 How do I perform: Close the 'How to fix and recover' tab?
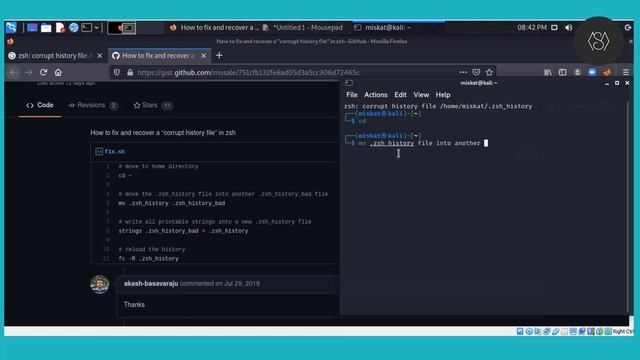(203, 56)
